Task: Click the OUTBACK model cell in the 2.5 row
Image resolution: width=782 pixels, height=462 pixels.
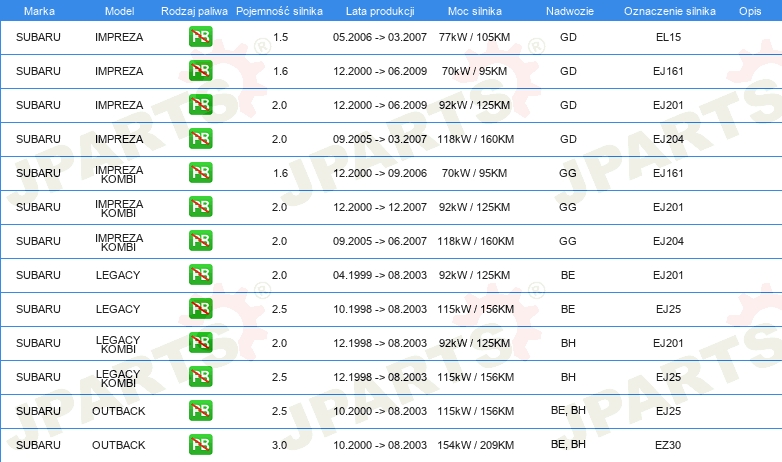Action: point(118,411)
